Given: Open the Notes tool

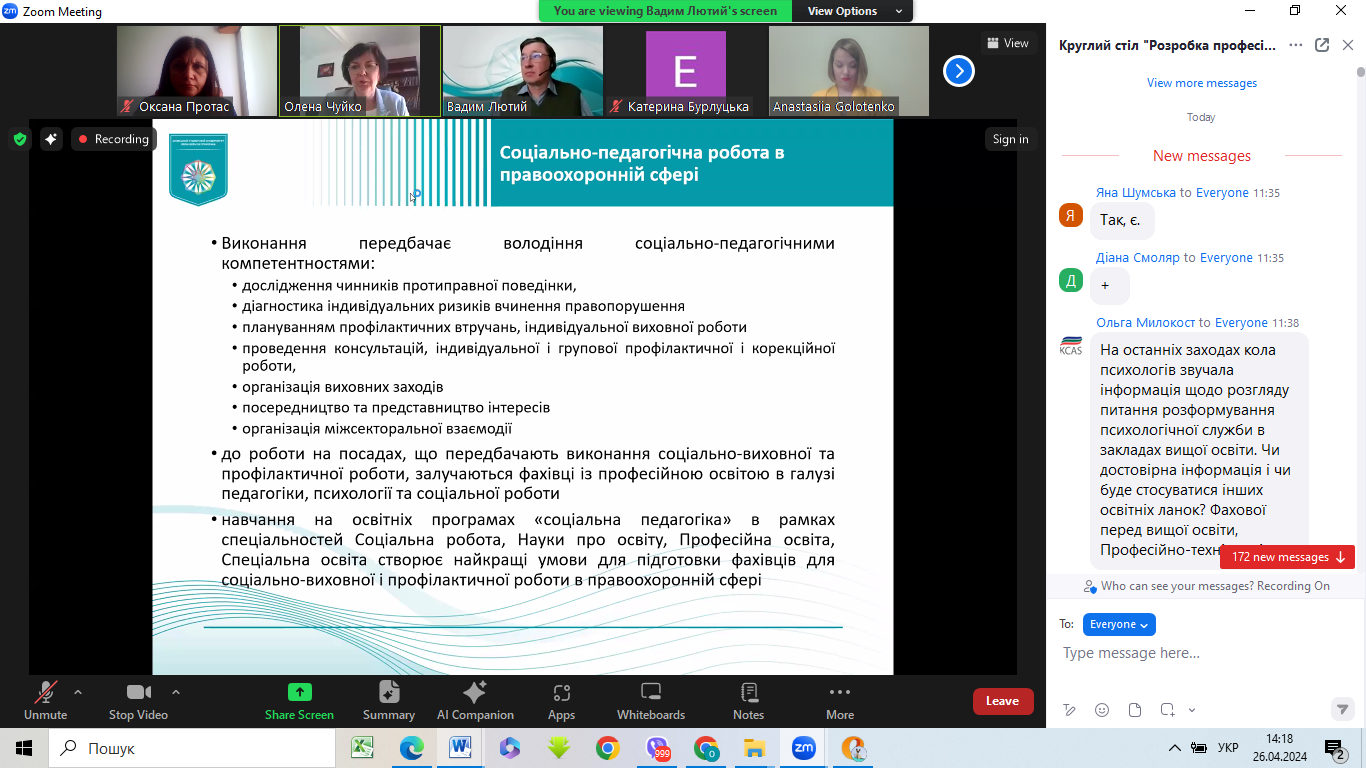Looking at the screenshot, I should click(x=748, y=700).
